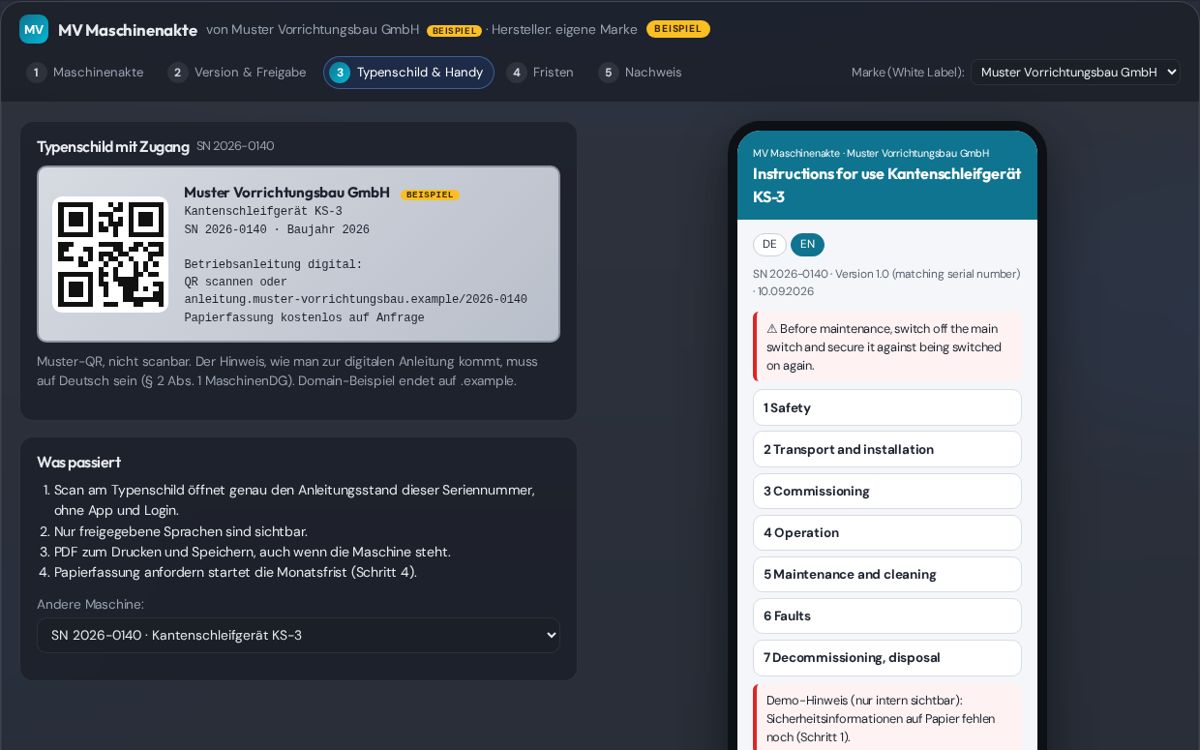Open 5 Maintenance and cleaning chapter
Image resolution: width=1200 pixels, height=750 pixels.
pyautogui.click(x=887, y=574)
